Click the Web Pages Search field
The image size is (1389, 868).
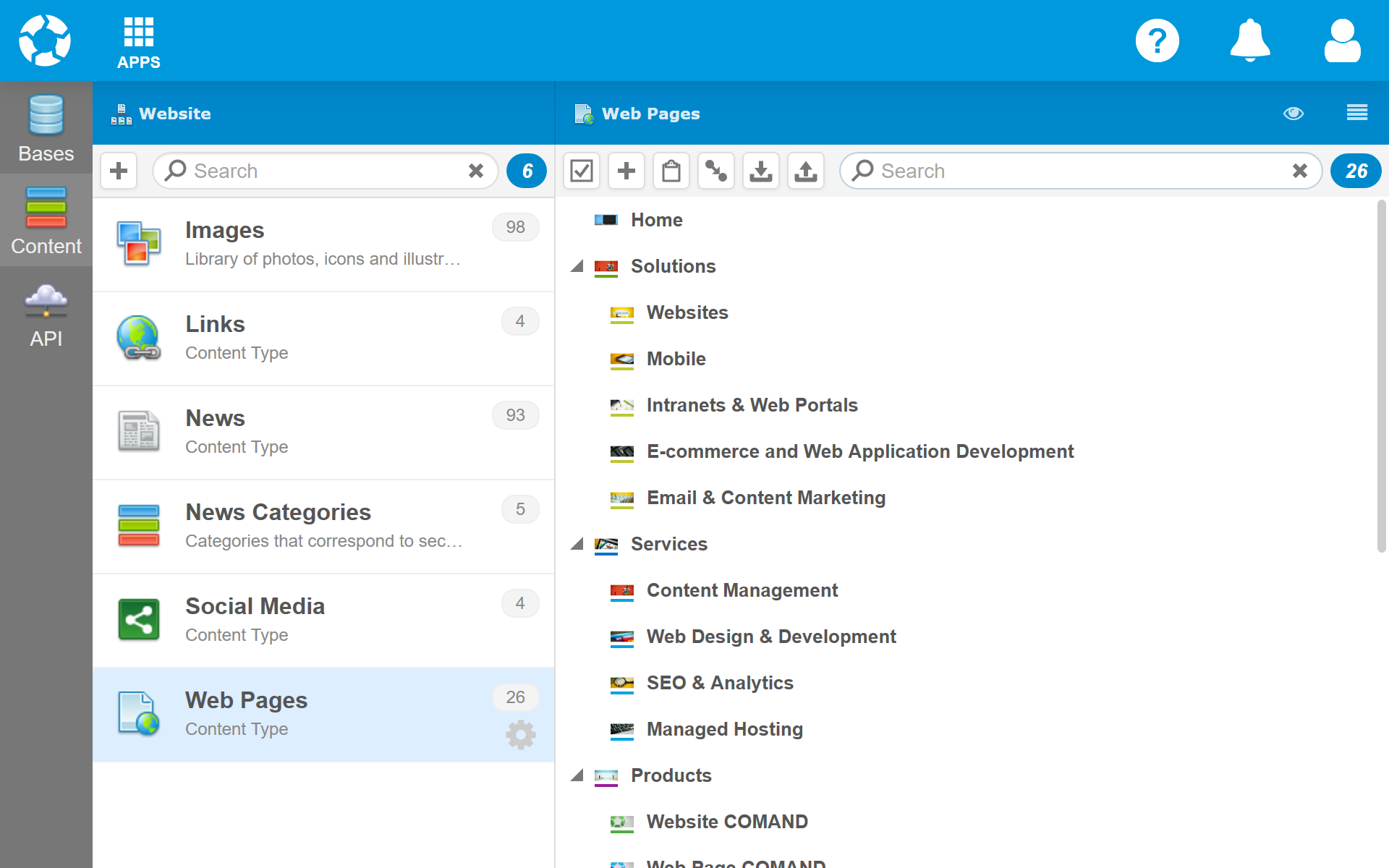click(1081, 171)
